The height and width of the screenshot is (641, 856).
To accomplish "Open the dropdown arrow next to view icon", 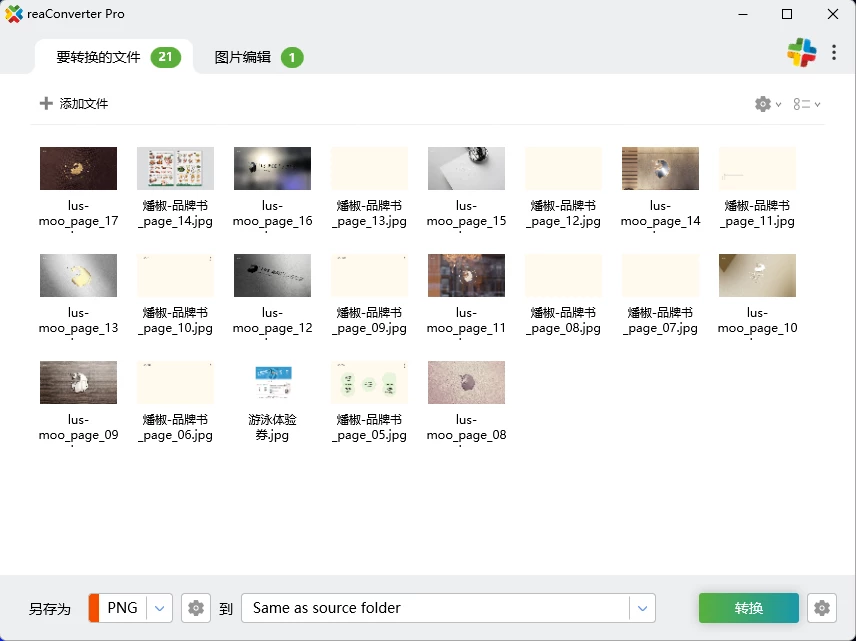I will 817,103.
